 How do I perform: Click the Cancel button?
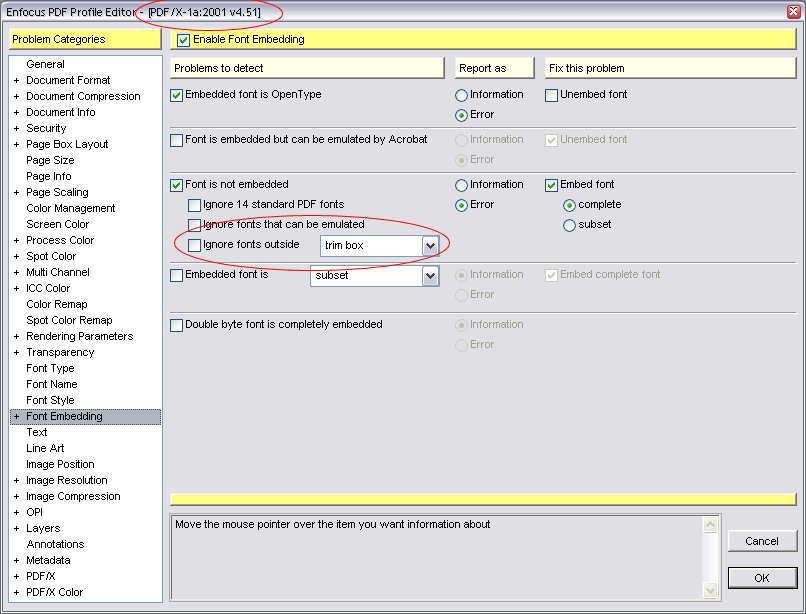pos(762,541)
